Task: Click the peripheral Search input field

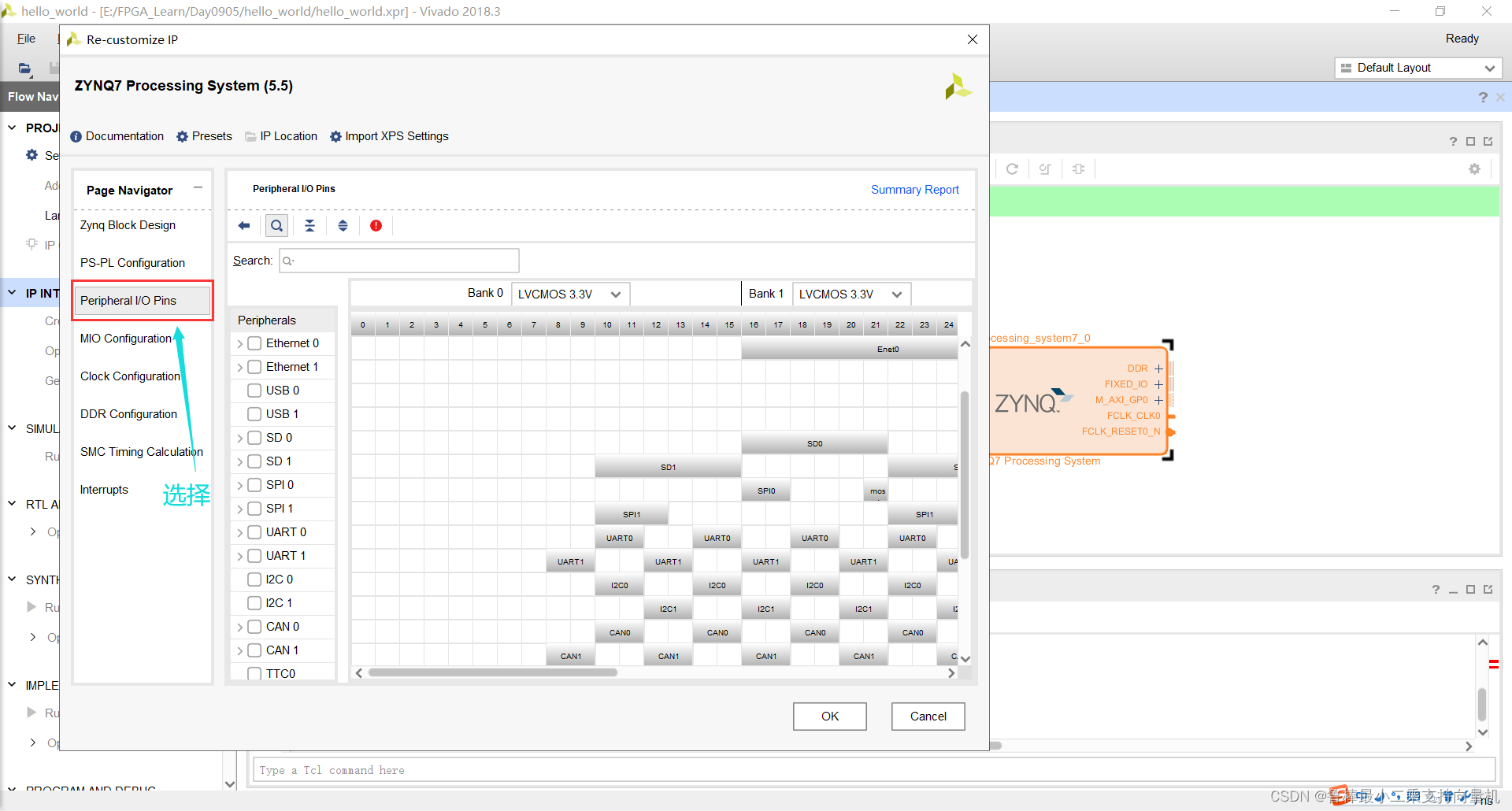Action: tap(399, 261)
